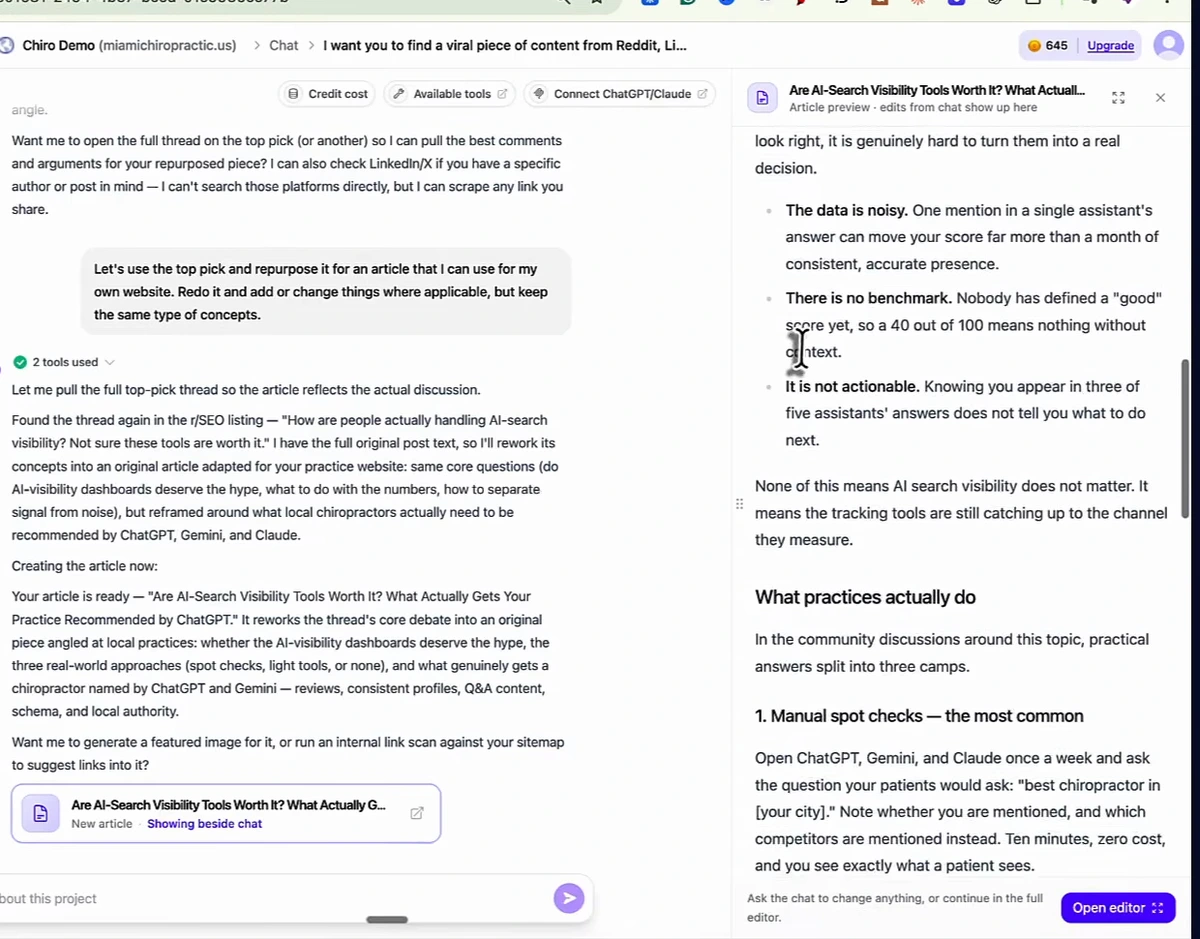This screenshot has width=1200, height=939.
Task: Click the green check tools-used icon
Action: point(20,362)
